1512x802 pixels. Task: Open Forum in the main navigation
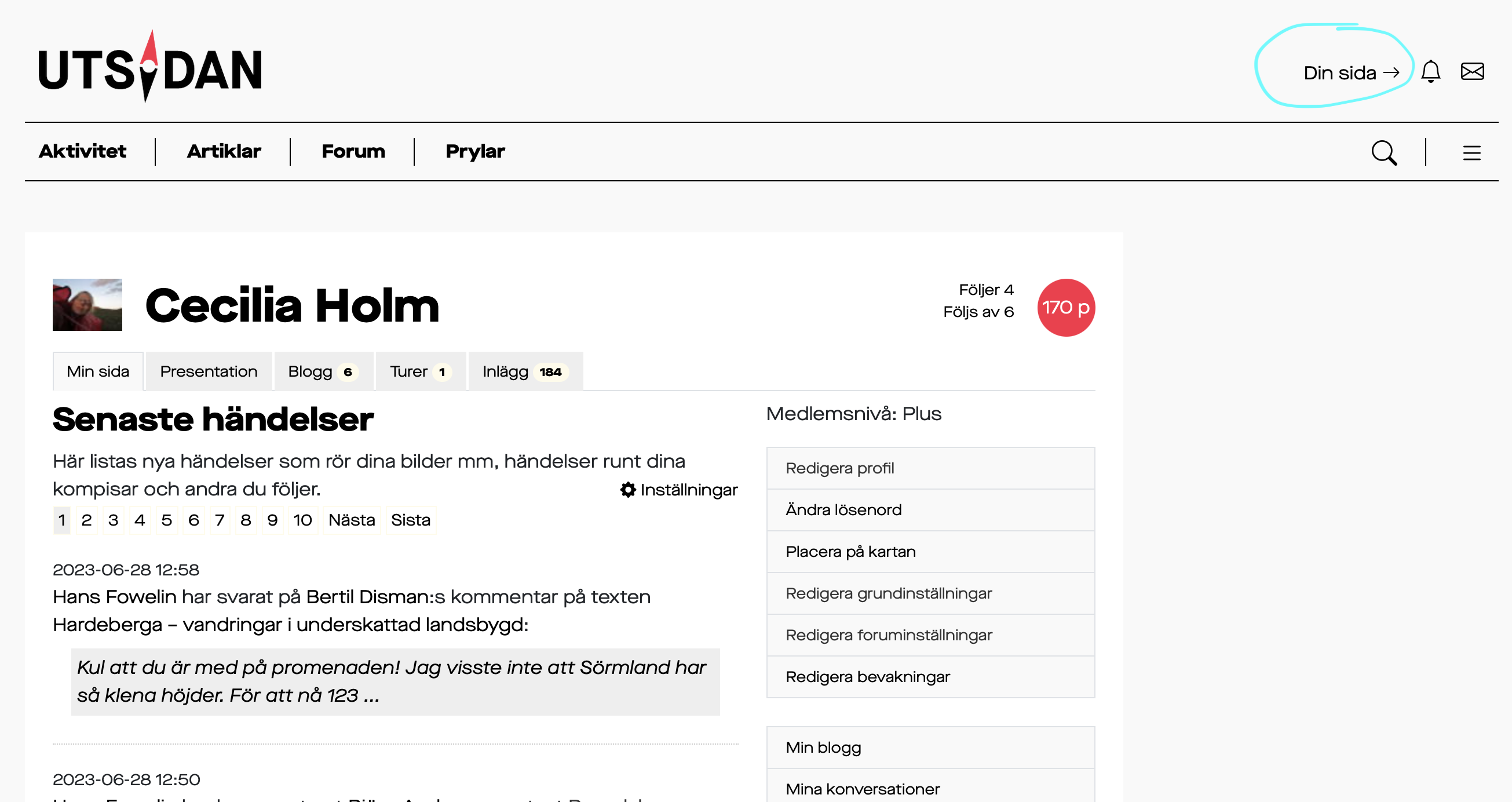[353, 151]
